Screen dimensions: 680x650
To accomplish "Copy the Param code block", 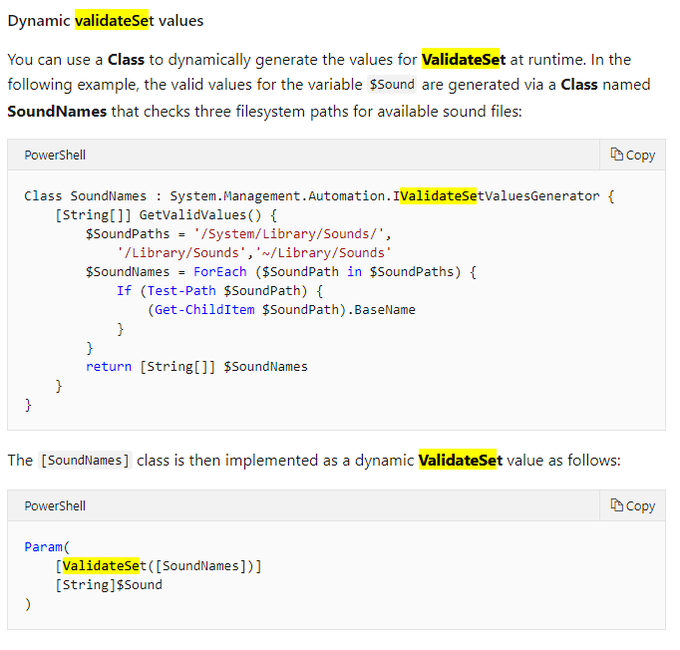I will click(632, 506).
